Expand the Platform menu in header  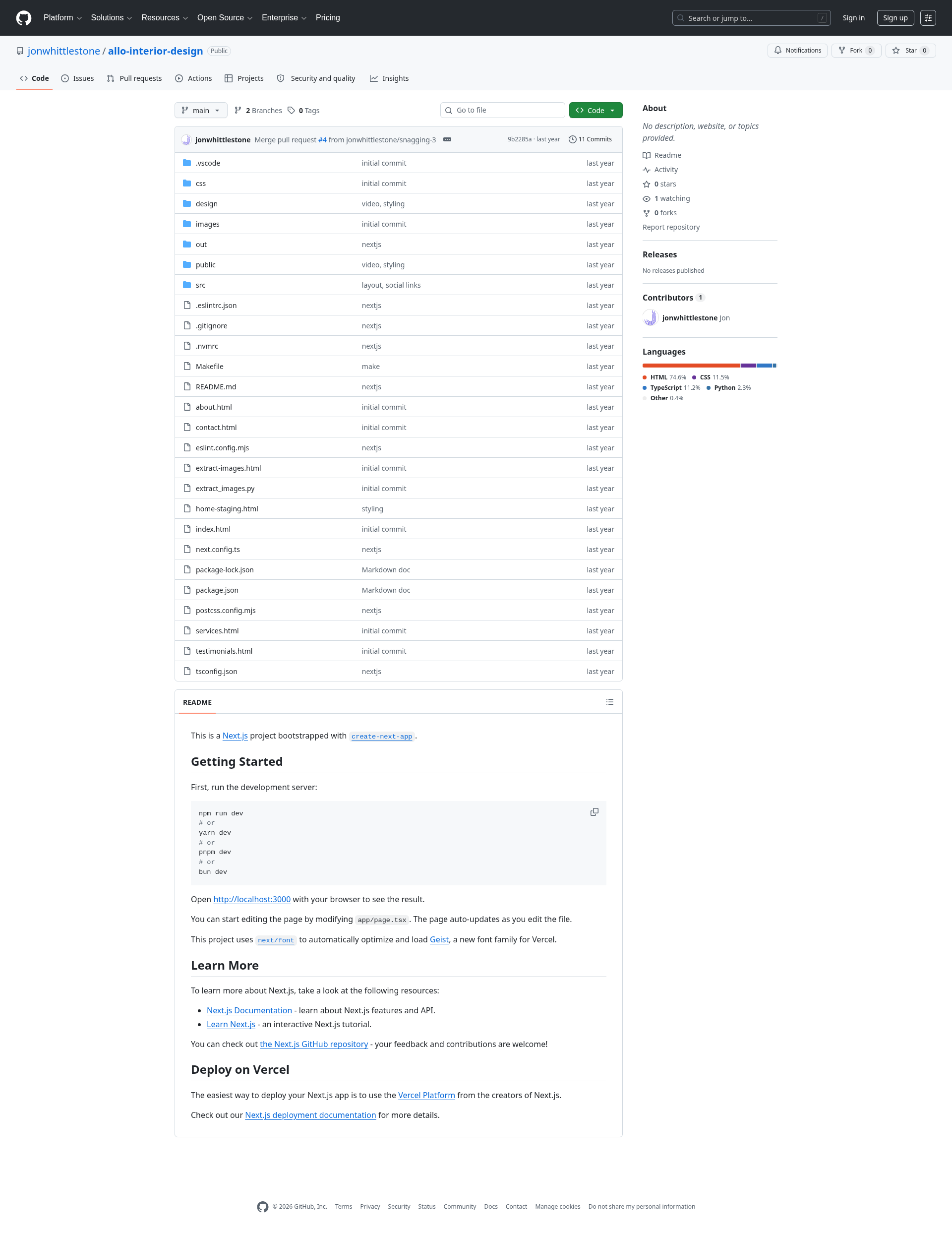[62, 18]
